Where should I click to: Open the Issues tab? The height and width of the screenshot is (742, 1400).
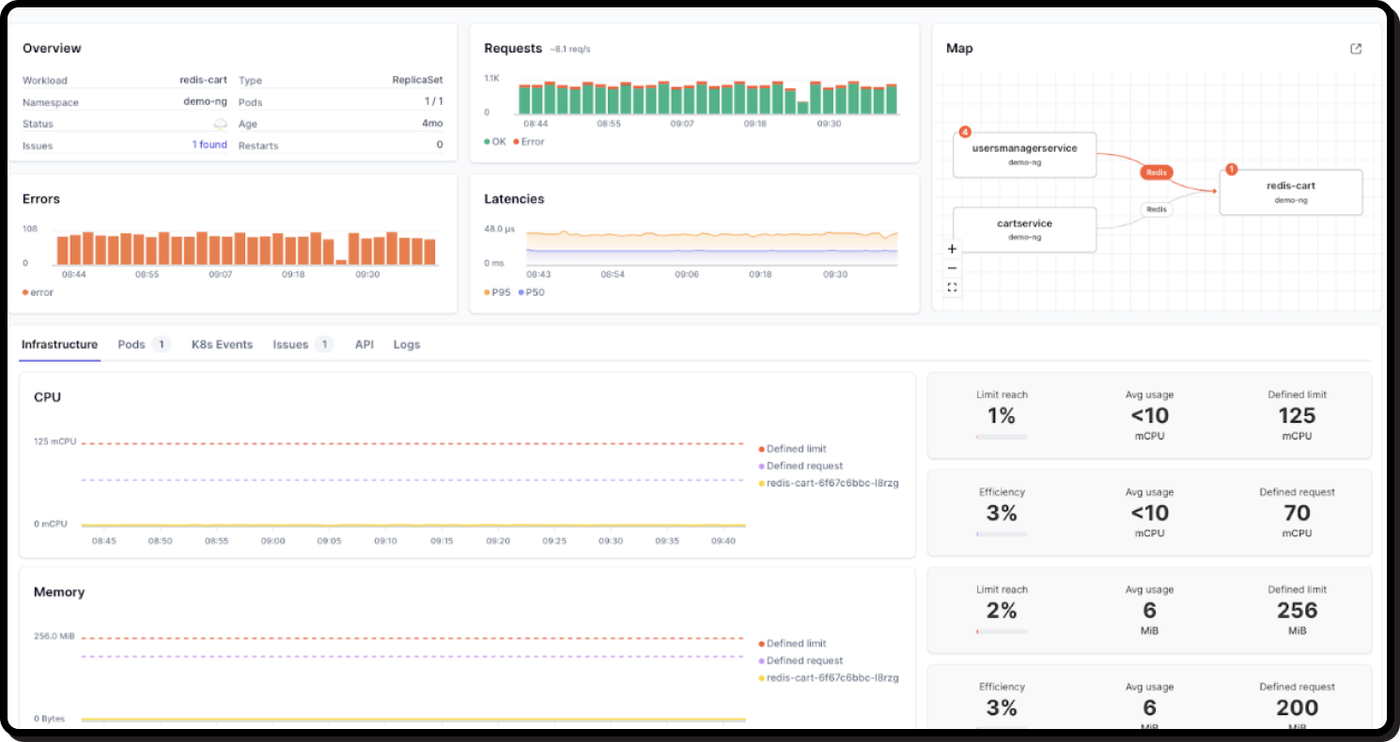pos(303,345)
